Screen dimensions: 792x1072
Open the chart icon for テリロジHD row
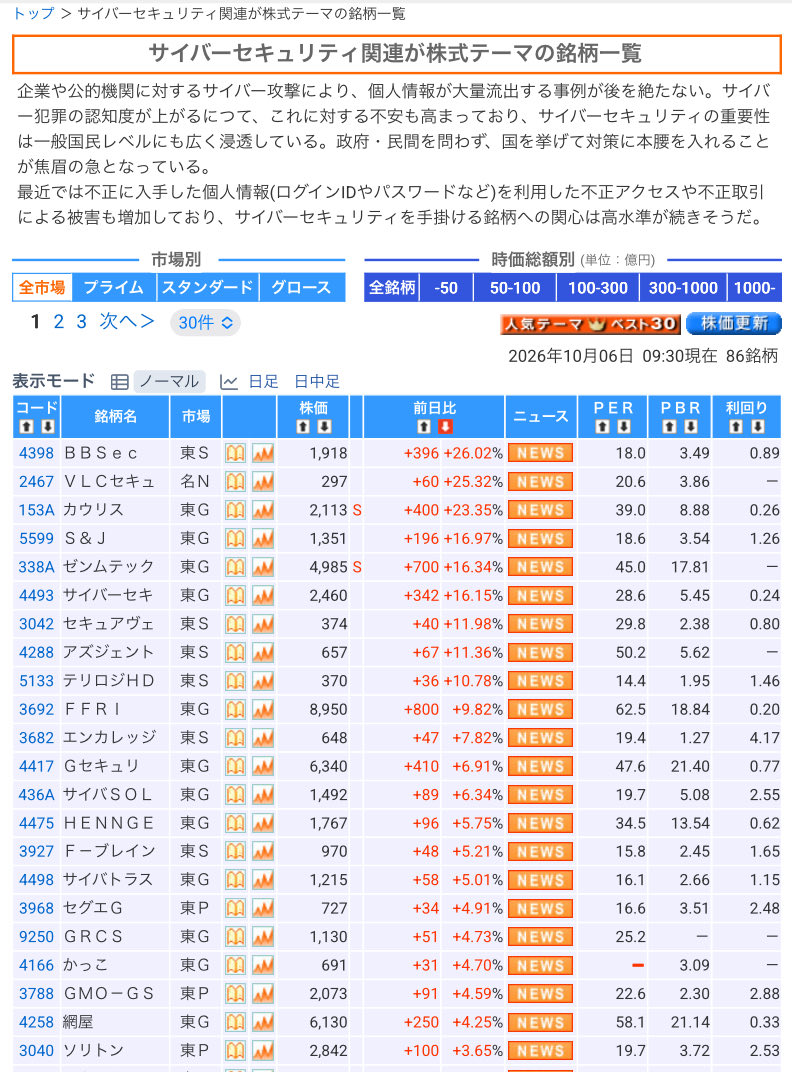(x=263, y=681)
